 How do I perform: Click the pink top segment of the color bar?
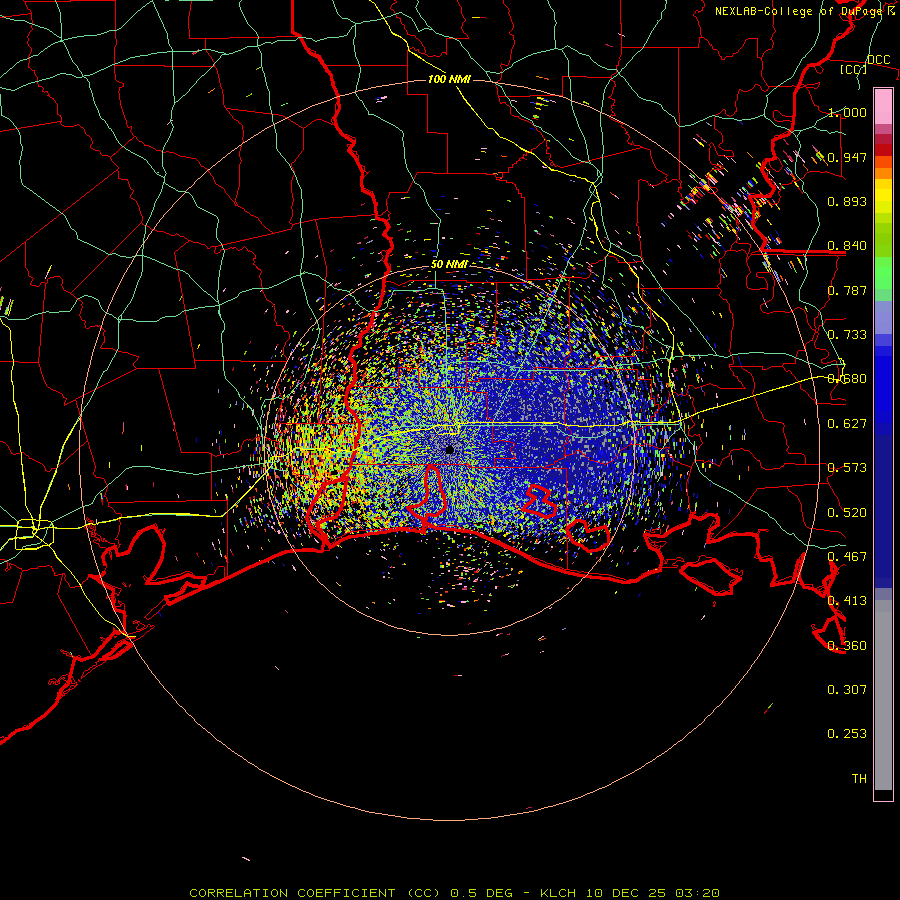883,106
